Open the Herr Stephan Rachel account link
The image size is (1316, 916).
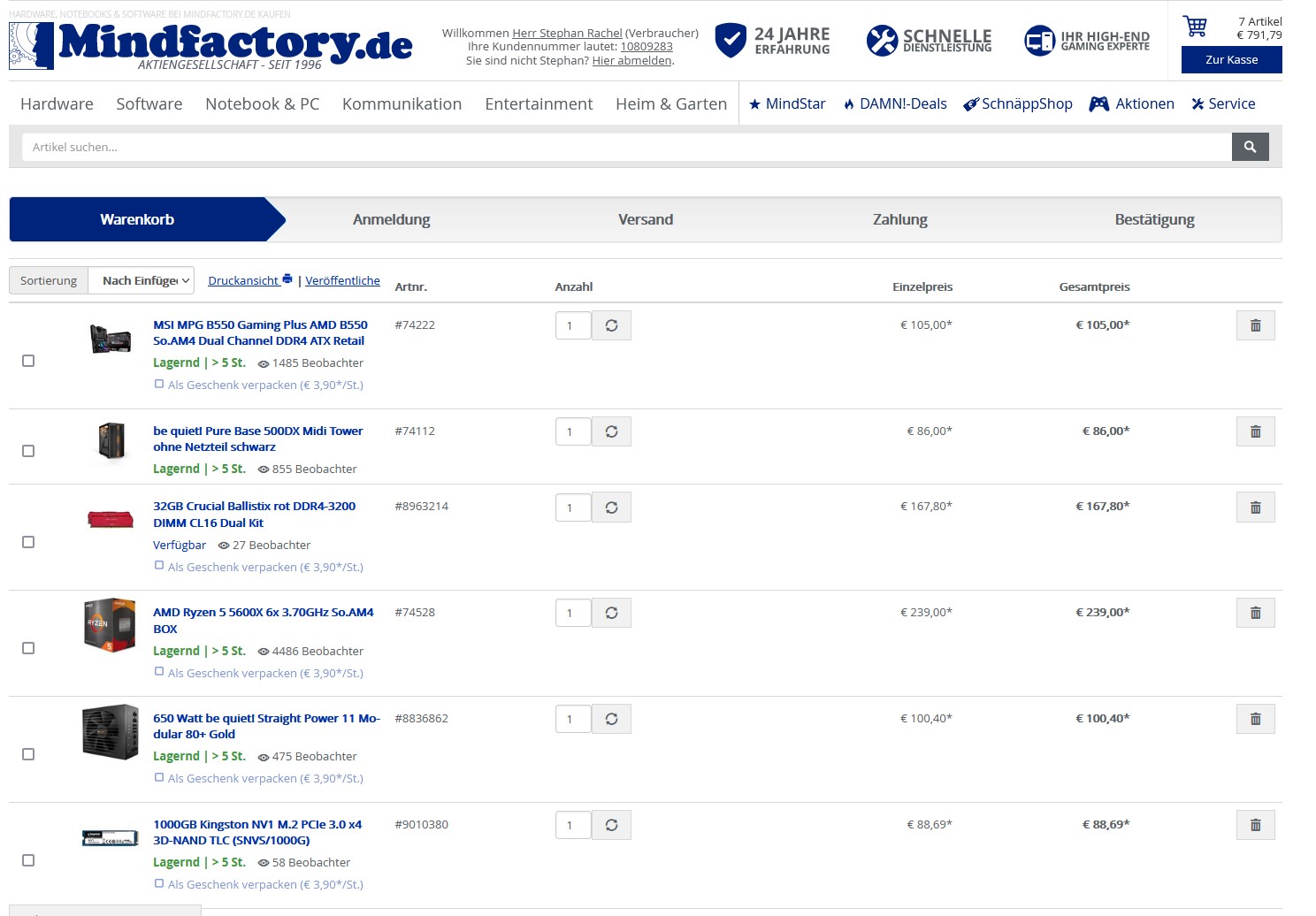click(x=568, y=33)
